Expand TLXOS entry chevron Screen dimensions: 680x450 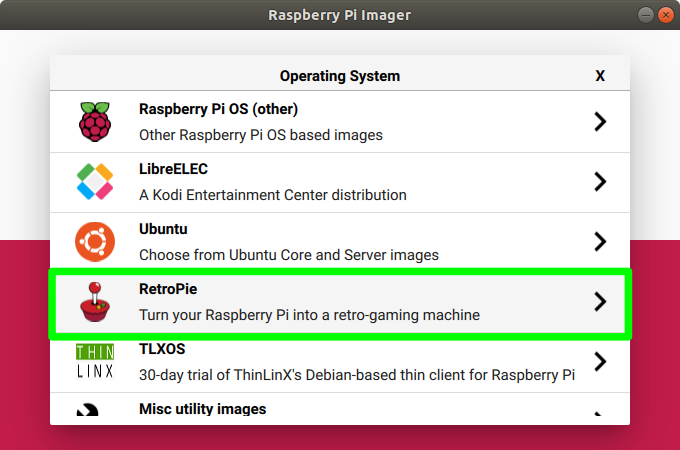[x=600, y=361]
